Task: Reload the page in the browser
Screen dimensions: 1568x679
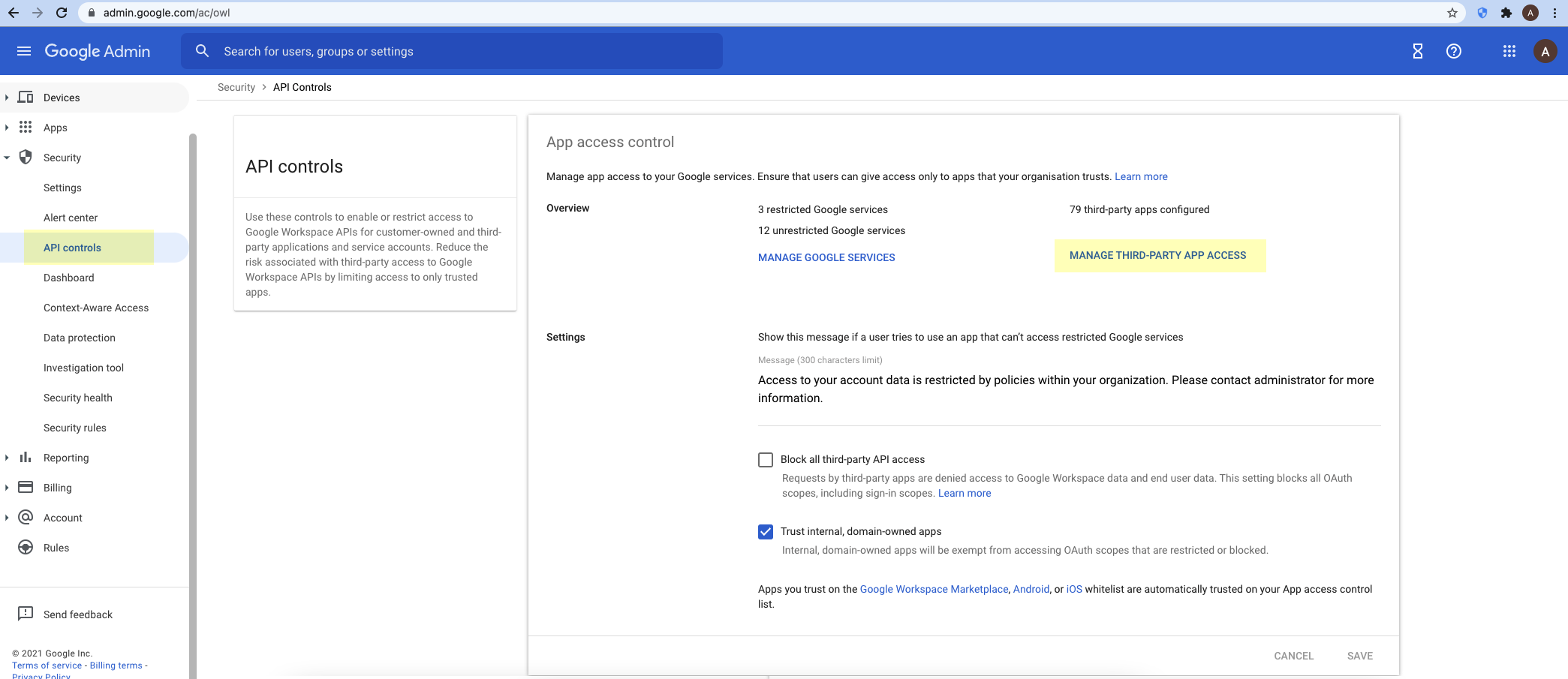Action: tap(62, 13)
